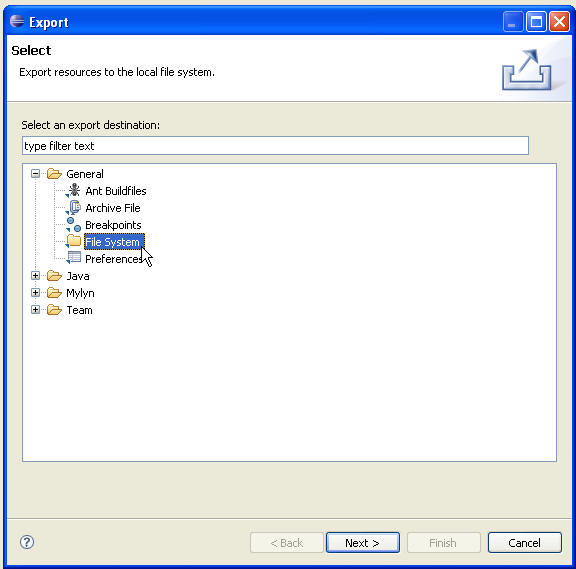Click the Breakpoints blue dots icon
Image resolution: width=576 pixels, height=569 pixels.
73,224
